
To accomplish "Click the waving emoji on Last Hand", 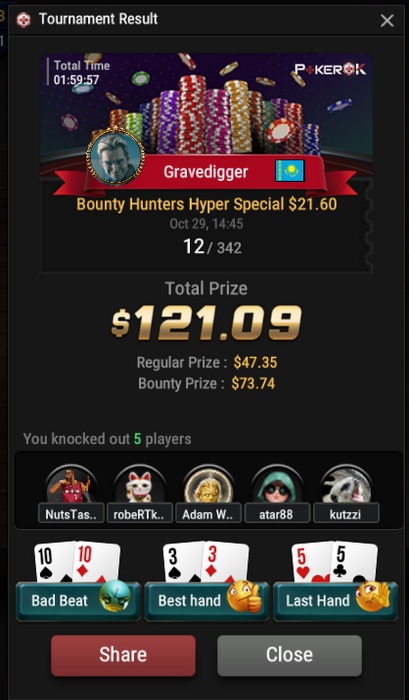I will pos(373,596).
